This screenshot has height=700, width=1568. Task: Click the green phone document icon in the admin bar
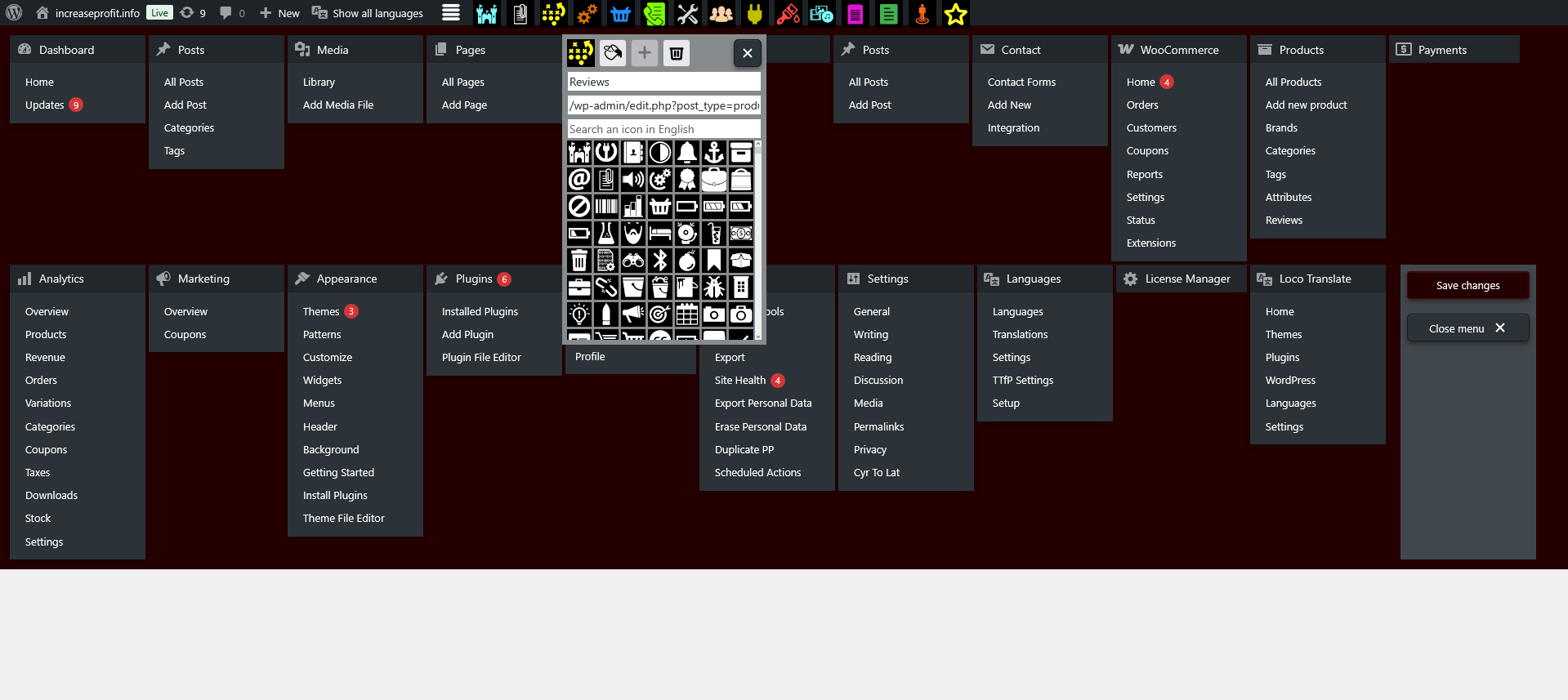pyautogui.click(x=654, y=13)
